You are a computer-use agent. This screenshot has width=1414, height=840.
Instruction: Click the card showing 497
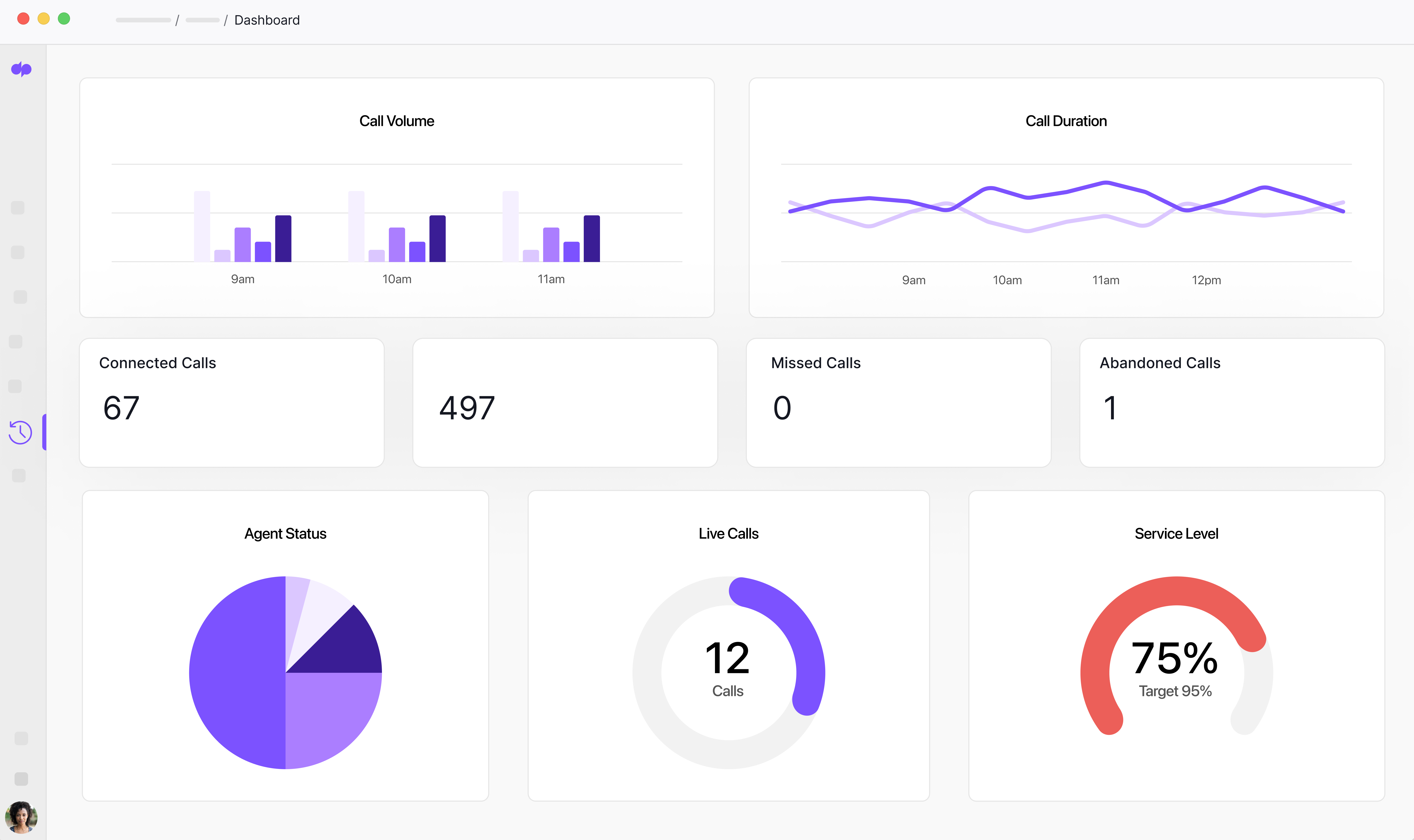click(x=565, y=402)
